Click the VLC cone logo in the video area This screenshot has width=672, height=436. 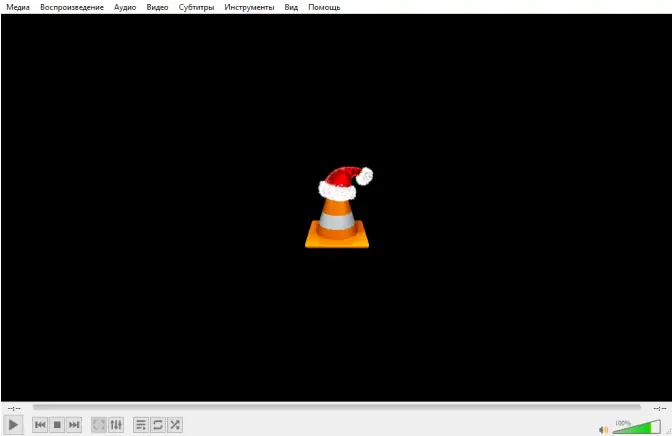[x=339, y=207]
